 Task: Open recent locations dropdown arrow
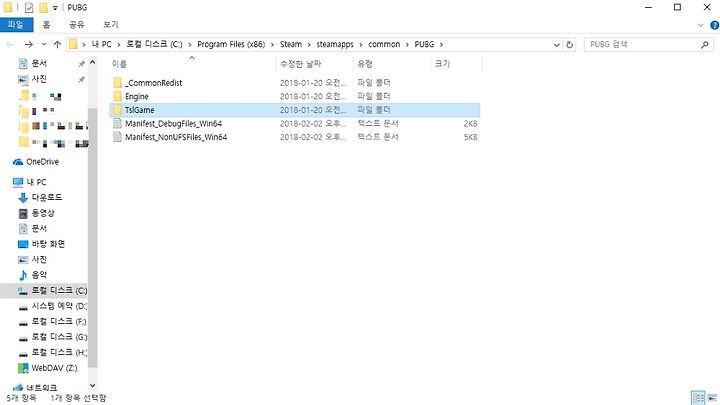coord(44,45)
